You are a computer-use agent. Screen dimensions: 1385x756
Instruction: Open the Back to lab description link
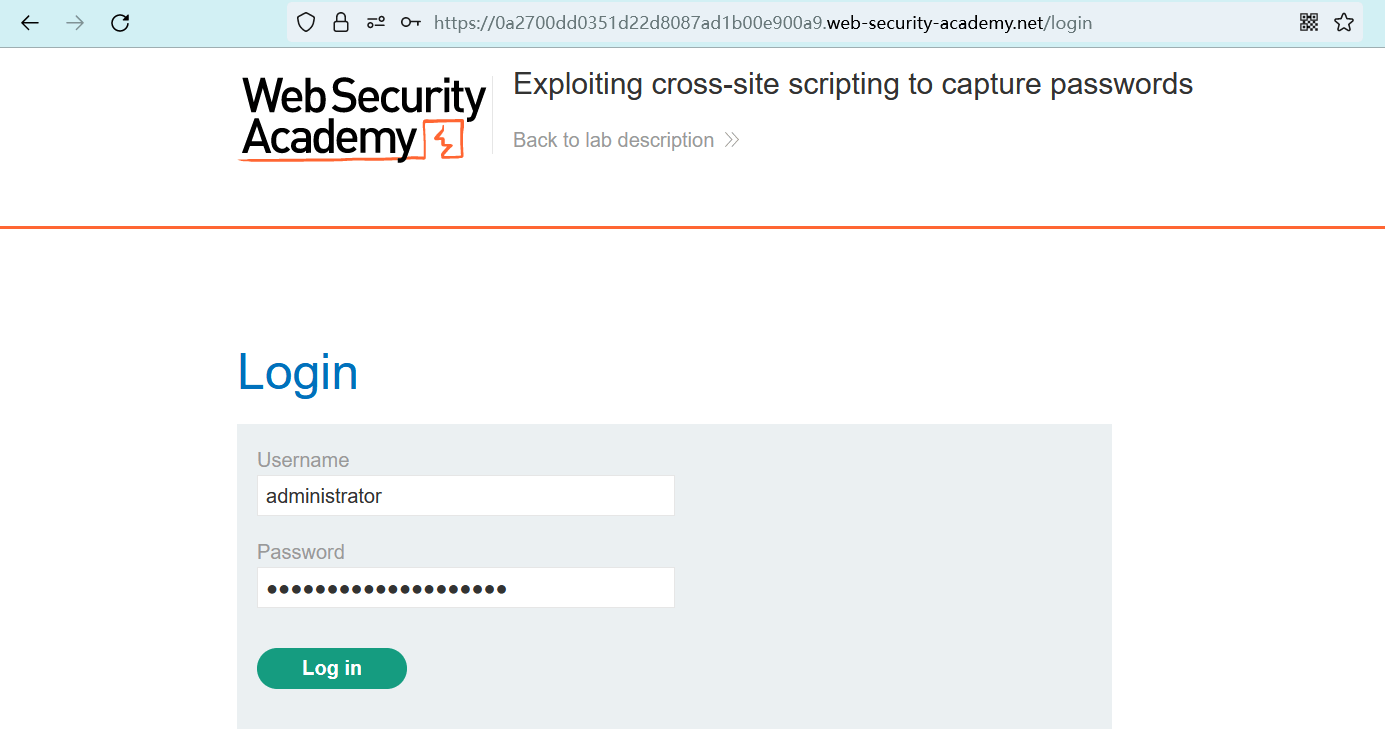pos(613,140)
